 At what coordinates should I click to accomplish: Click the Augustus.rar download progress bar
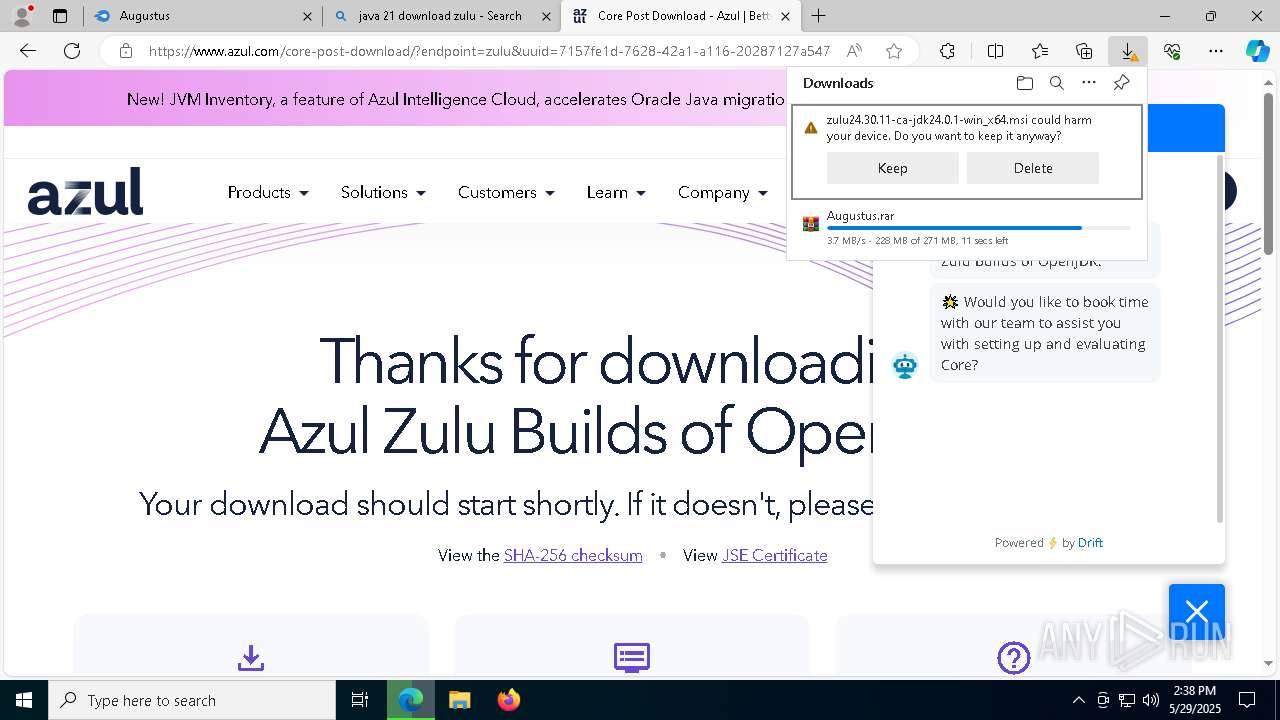978,228
